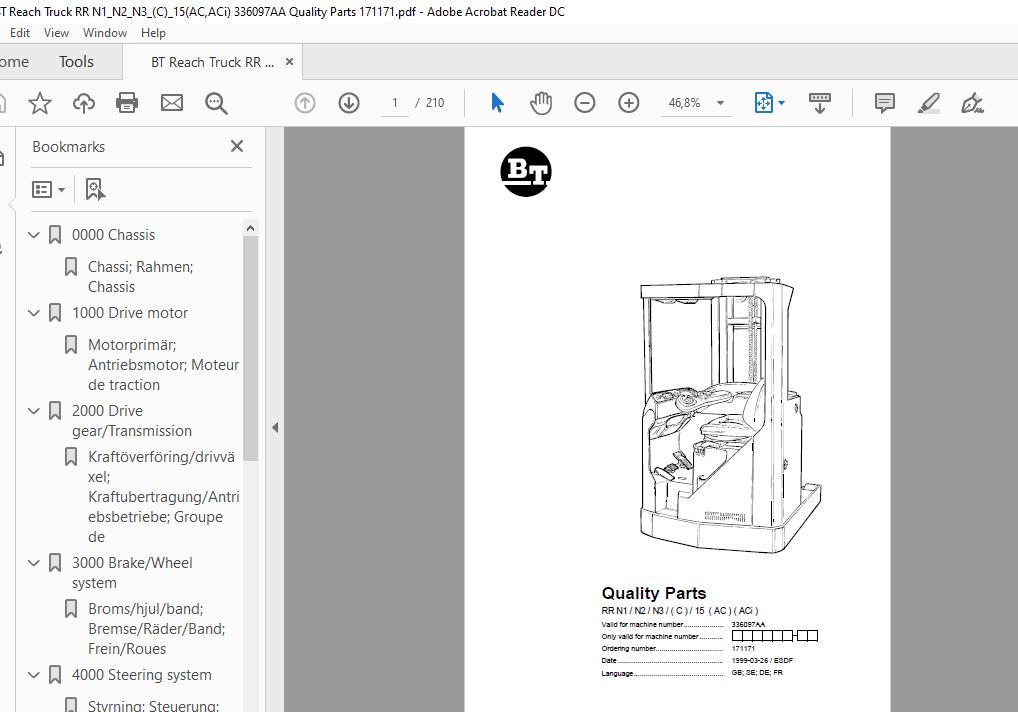Open the search magnifier tool
Image resolution: width=1018 pixels, height=712 pixels.
pyautogui.click(x=216, y=103)
